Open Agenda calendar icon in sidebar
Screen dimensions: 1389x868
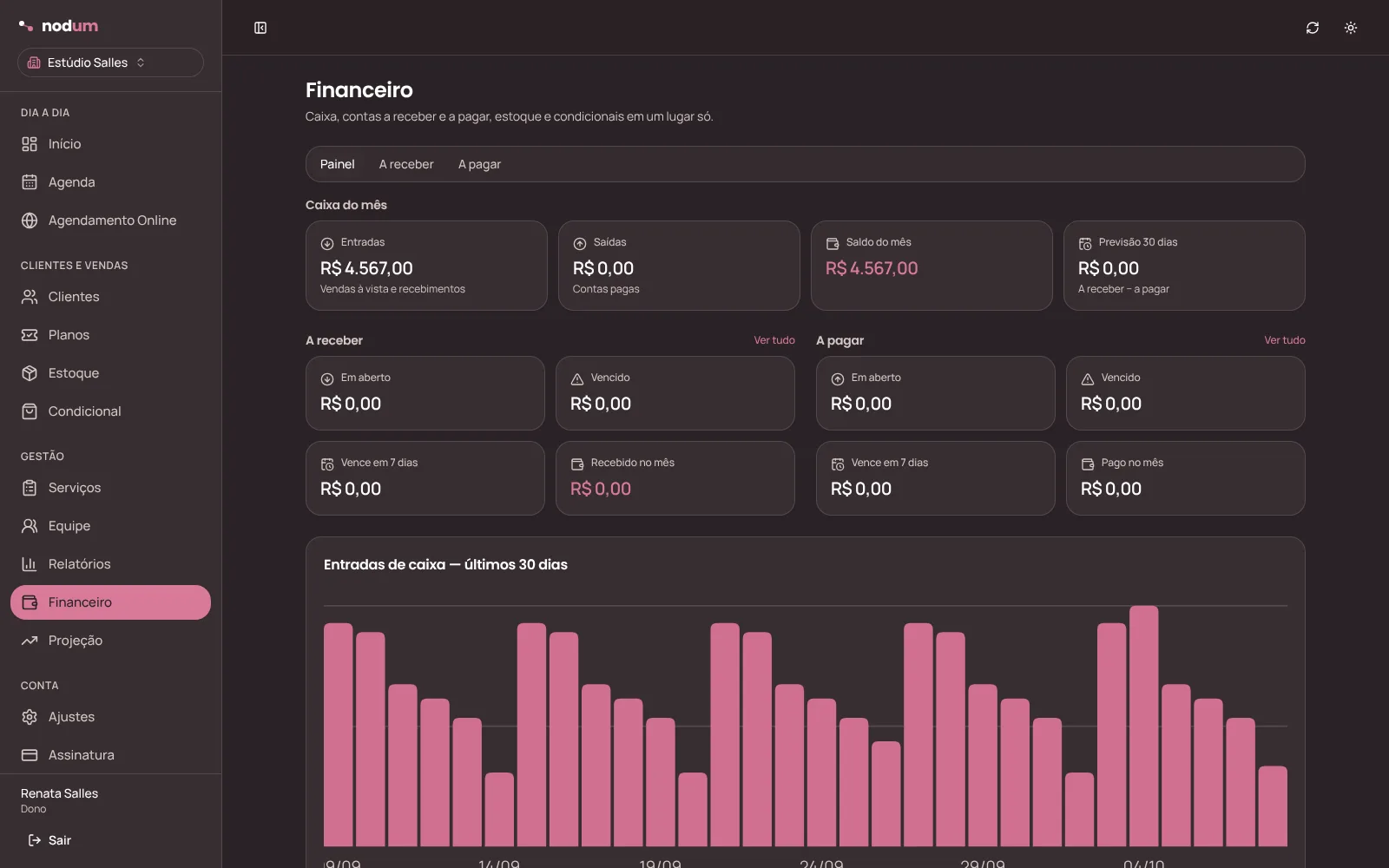coord(30,182)
